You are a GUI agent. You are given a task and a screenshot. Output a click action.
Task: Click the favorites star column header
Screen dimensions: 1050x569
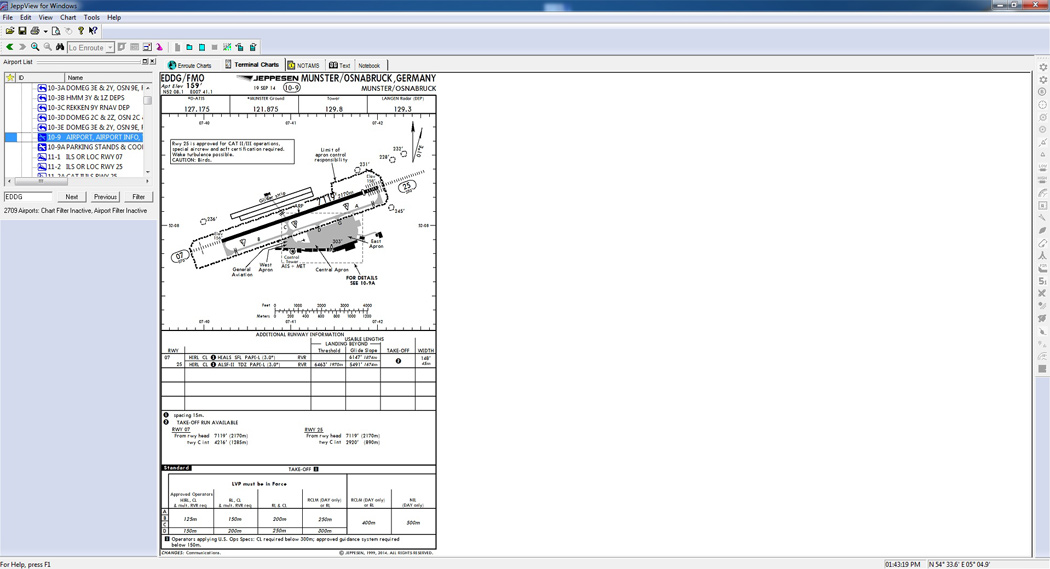click(x=10, y=78)
